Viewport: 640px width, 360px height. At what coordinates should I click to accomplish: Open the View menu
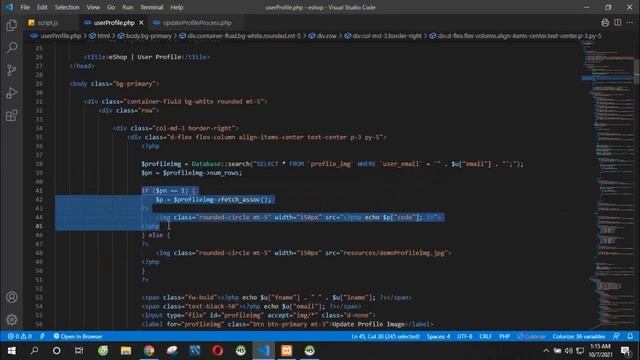point(93,7)
